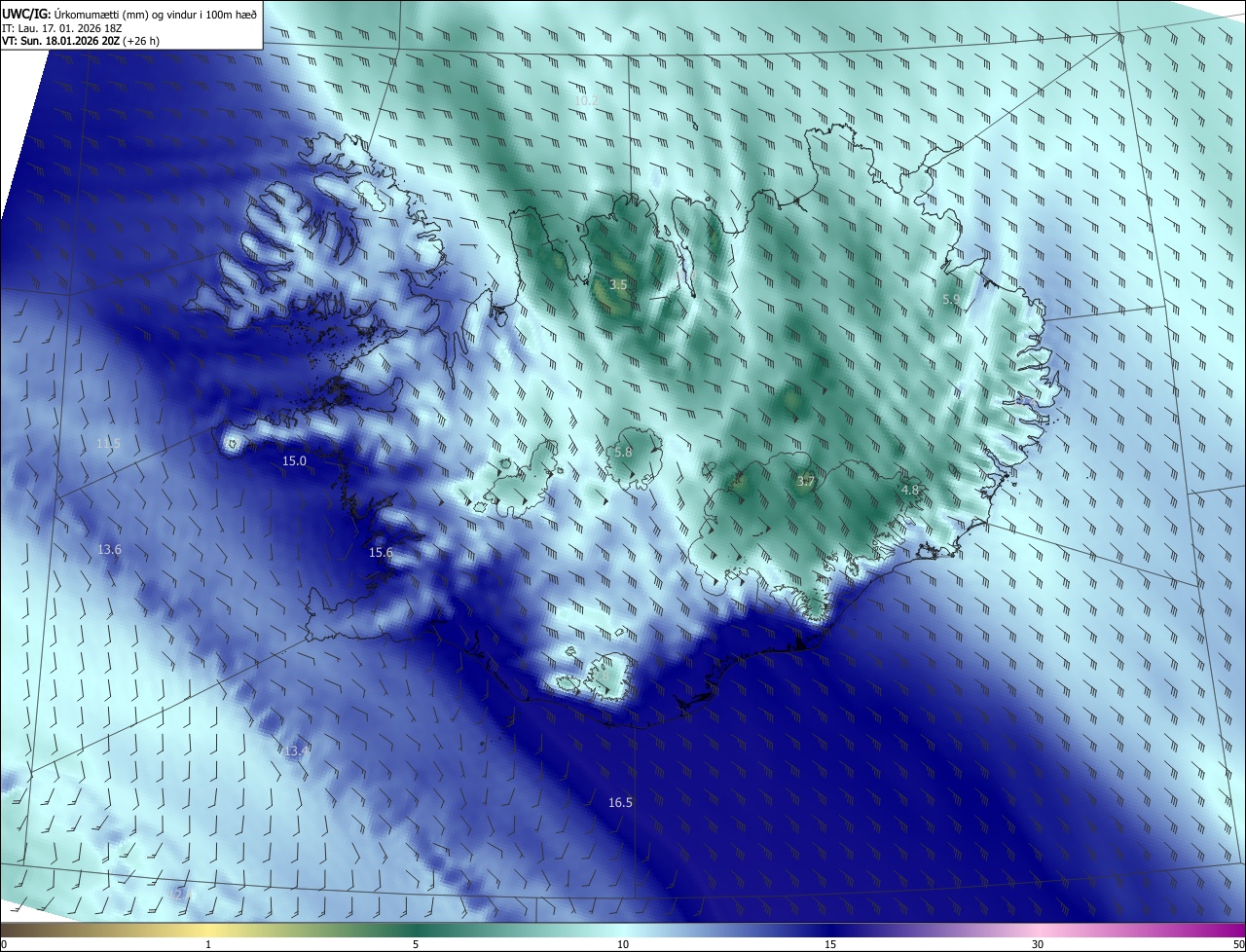Click the colorbar tick label 50
The height and width of the screenshot is (952, 1246).
point(1238,944)
